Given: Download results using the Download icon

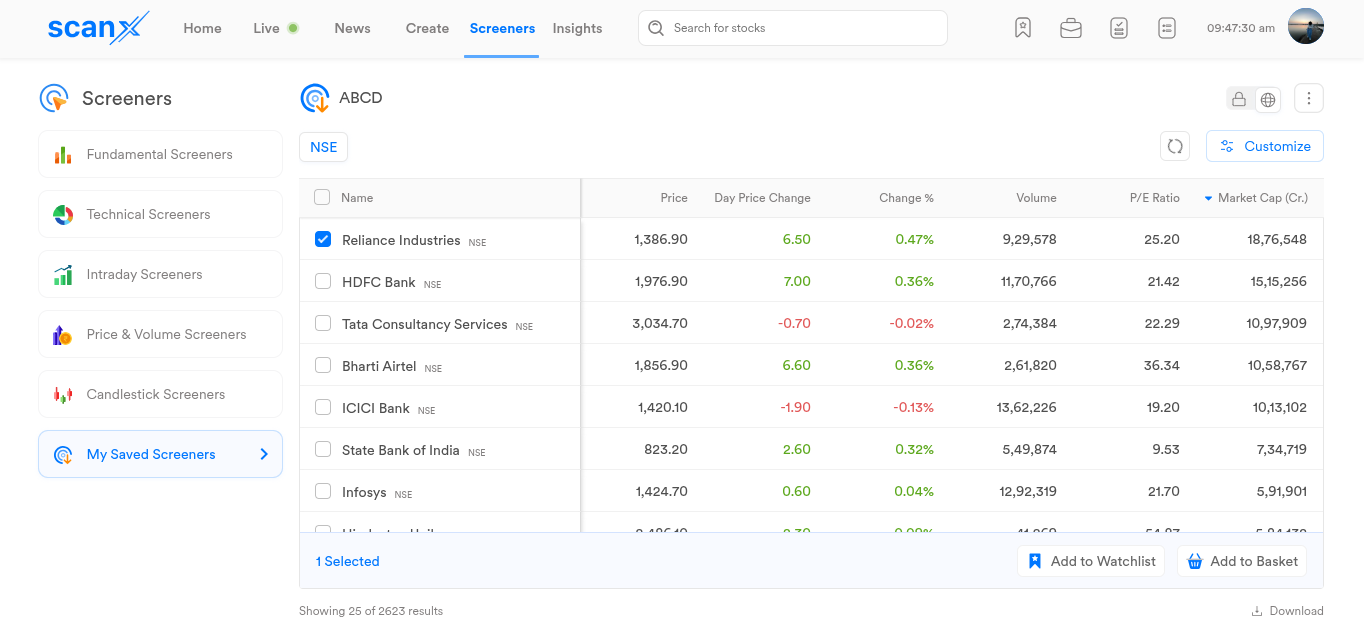Looking at the screenshot, I should (x=1256, y=611).
